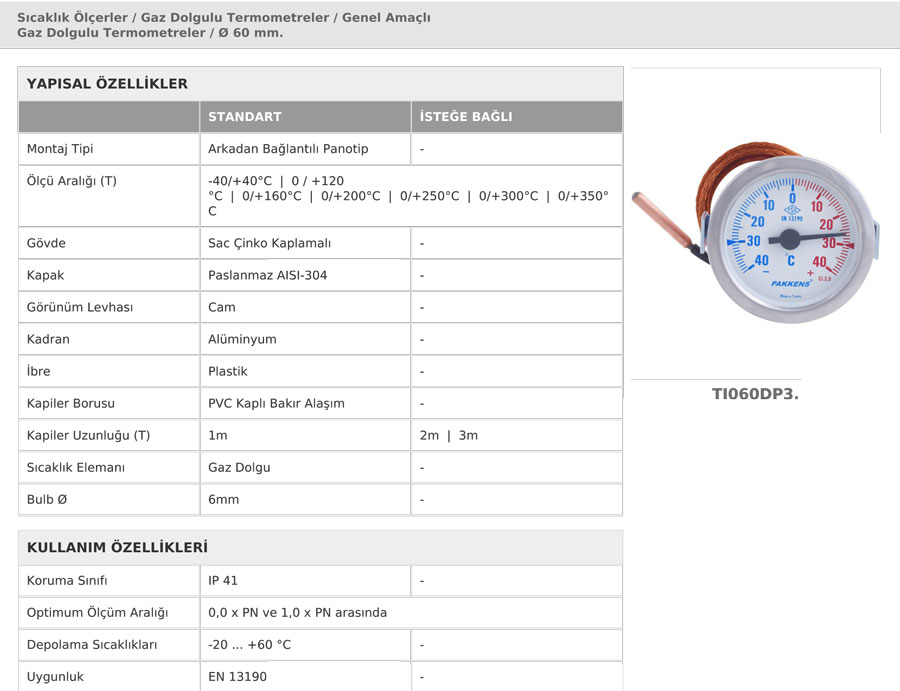The image size is (900, 691).
Task: Click the 'Koruma Sınıfı' label
Action: [67, 580]
